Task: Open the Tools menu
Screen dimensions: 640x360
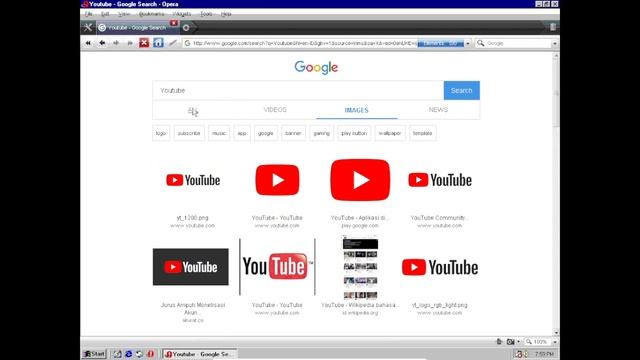Action: (x=206, y=14)
